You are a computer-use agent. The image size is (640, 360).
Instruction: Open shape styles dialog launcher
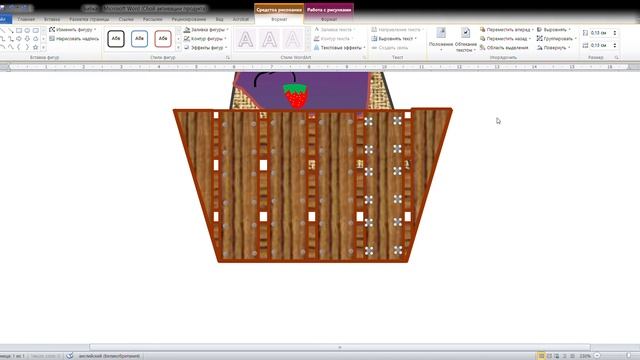(x=228, y=58)
